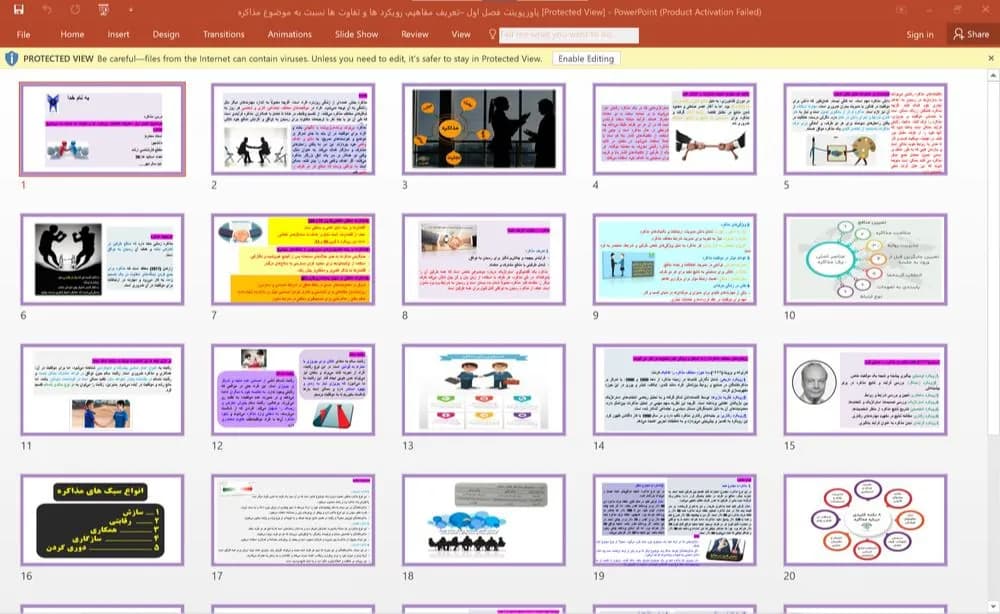Select slide 16 with the black list box

pyautogui.click(x=102, y=520)
